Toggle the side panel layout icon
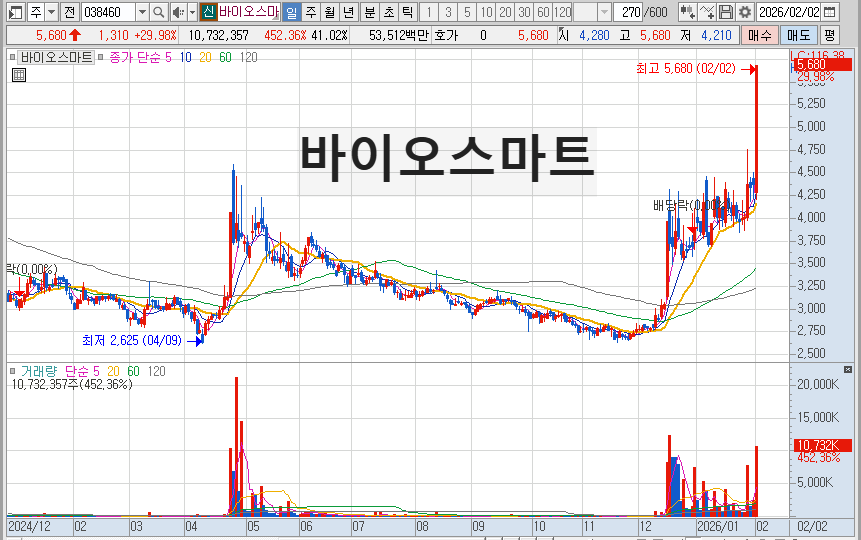The image size is (861, 540). click(16, 12)
